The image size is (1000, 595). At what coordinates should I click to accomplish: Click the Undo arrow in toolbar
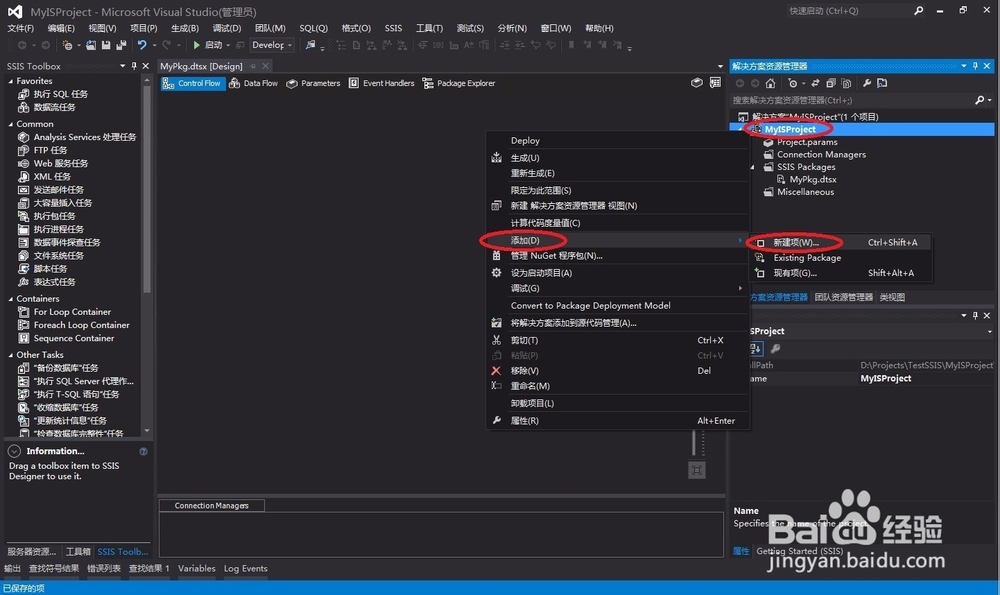(x=142, y=45)
